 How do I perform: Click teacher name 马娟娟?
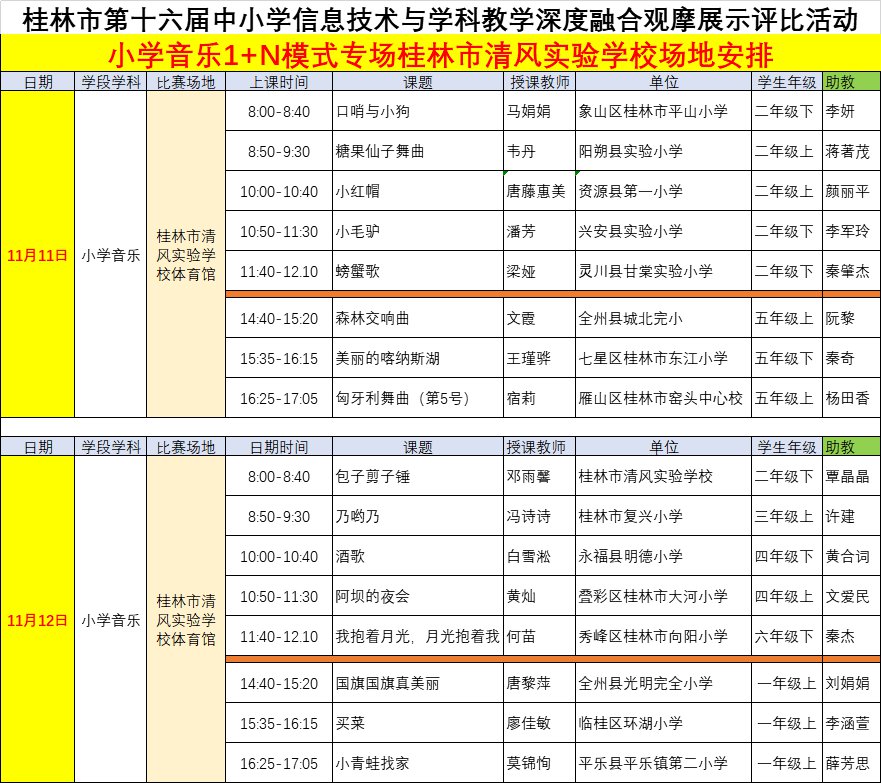[528, 112]
